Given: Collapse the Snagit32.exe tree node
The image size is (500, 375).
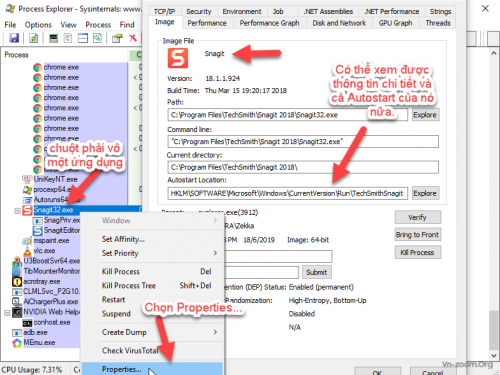Looking at the screenshot, I should [17, 211].
